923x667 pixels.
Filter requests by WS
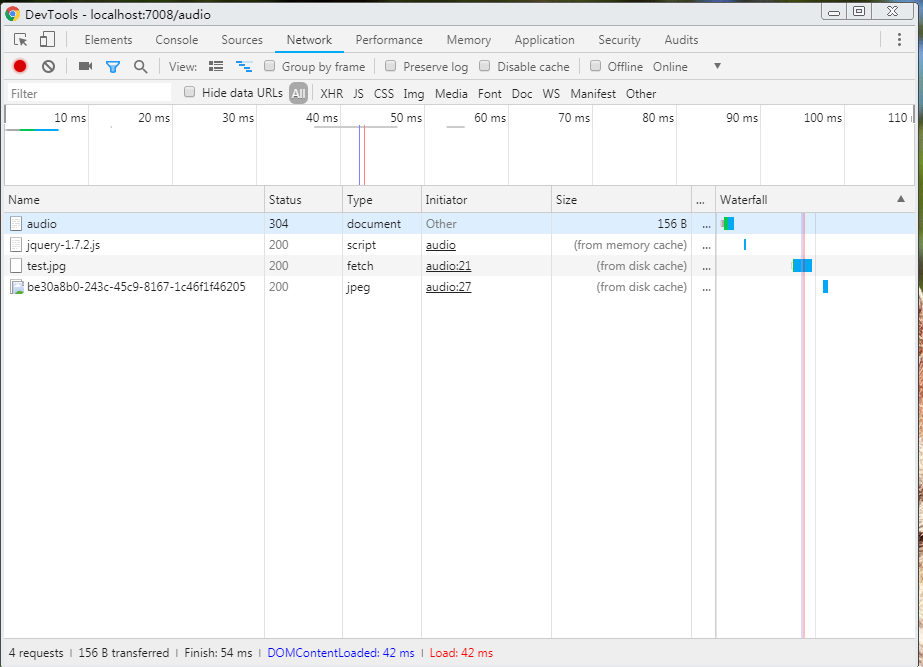coord(551,94)
